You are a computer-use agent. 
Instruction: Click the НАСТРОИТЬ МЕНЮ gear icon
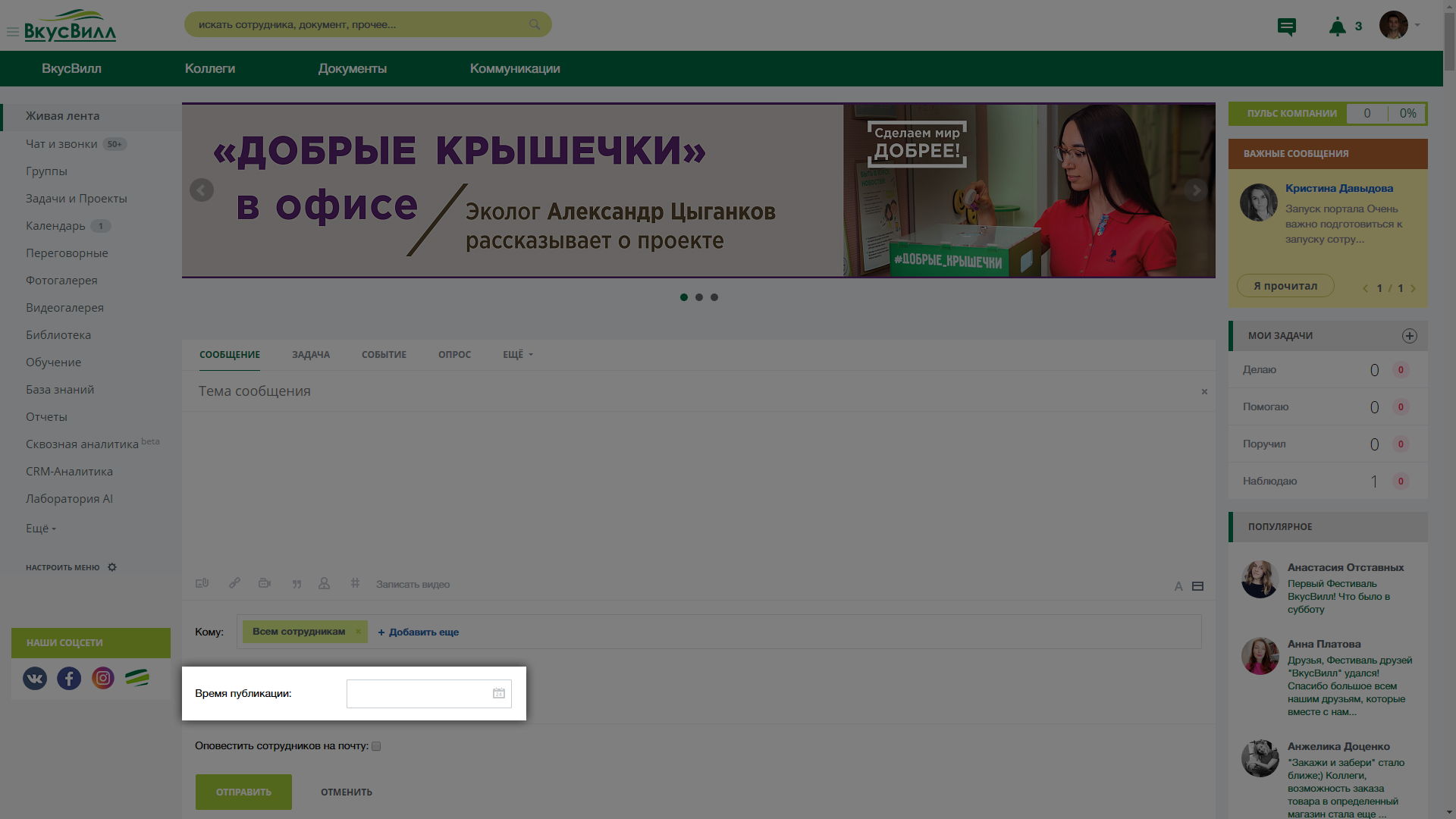(112, 567)
